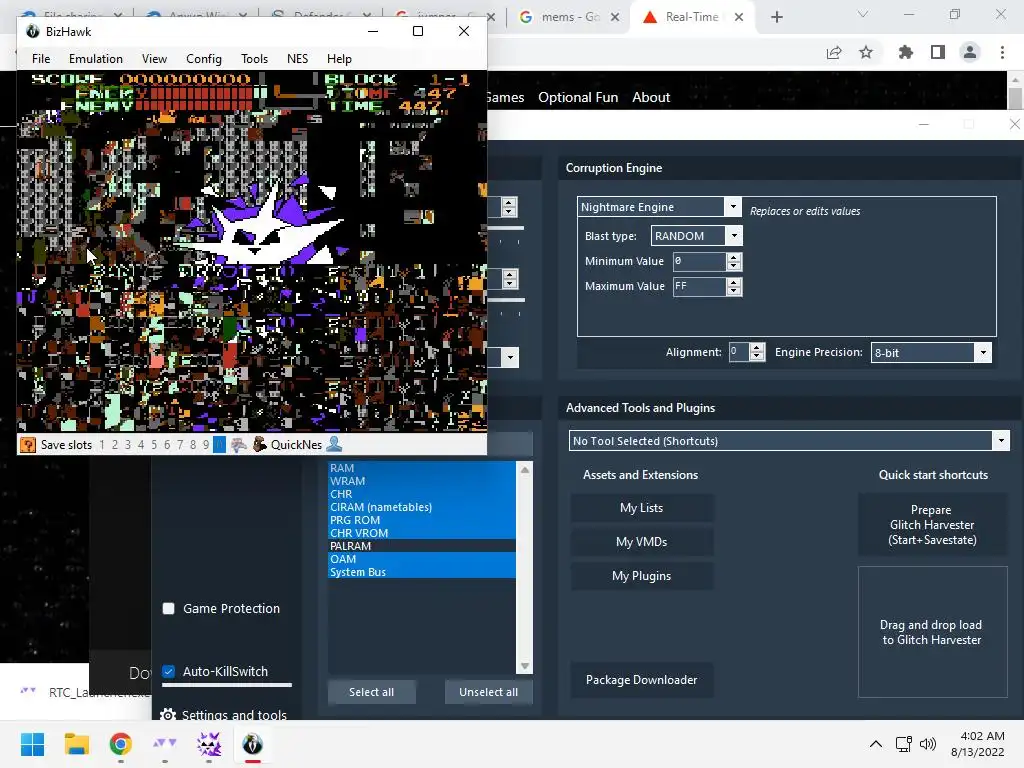Viewport: 1024px width, 768px height.
Task: Open the Package Downloader
Action: click(x=642, y=680)
